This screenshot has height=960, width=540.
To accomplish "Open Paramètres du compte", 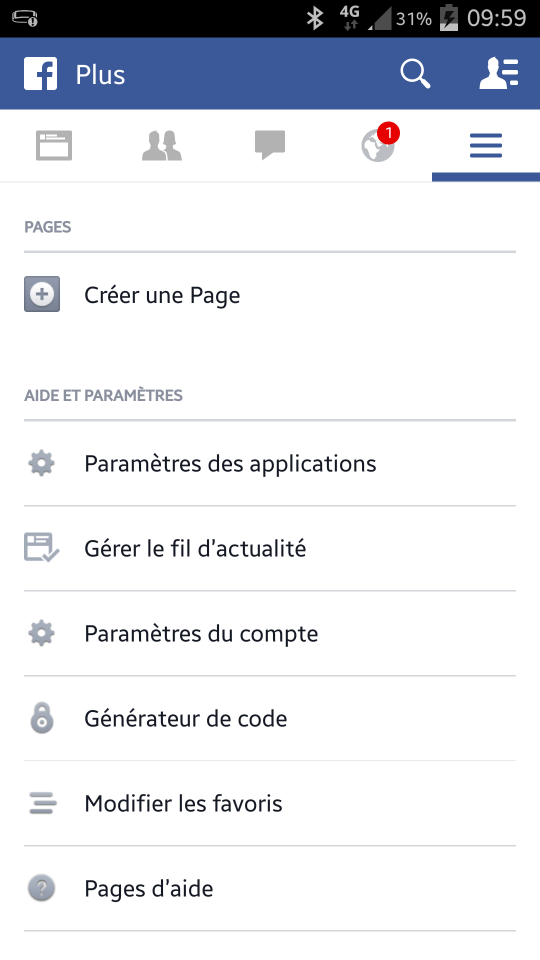I will [270, 634].
